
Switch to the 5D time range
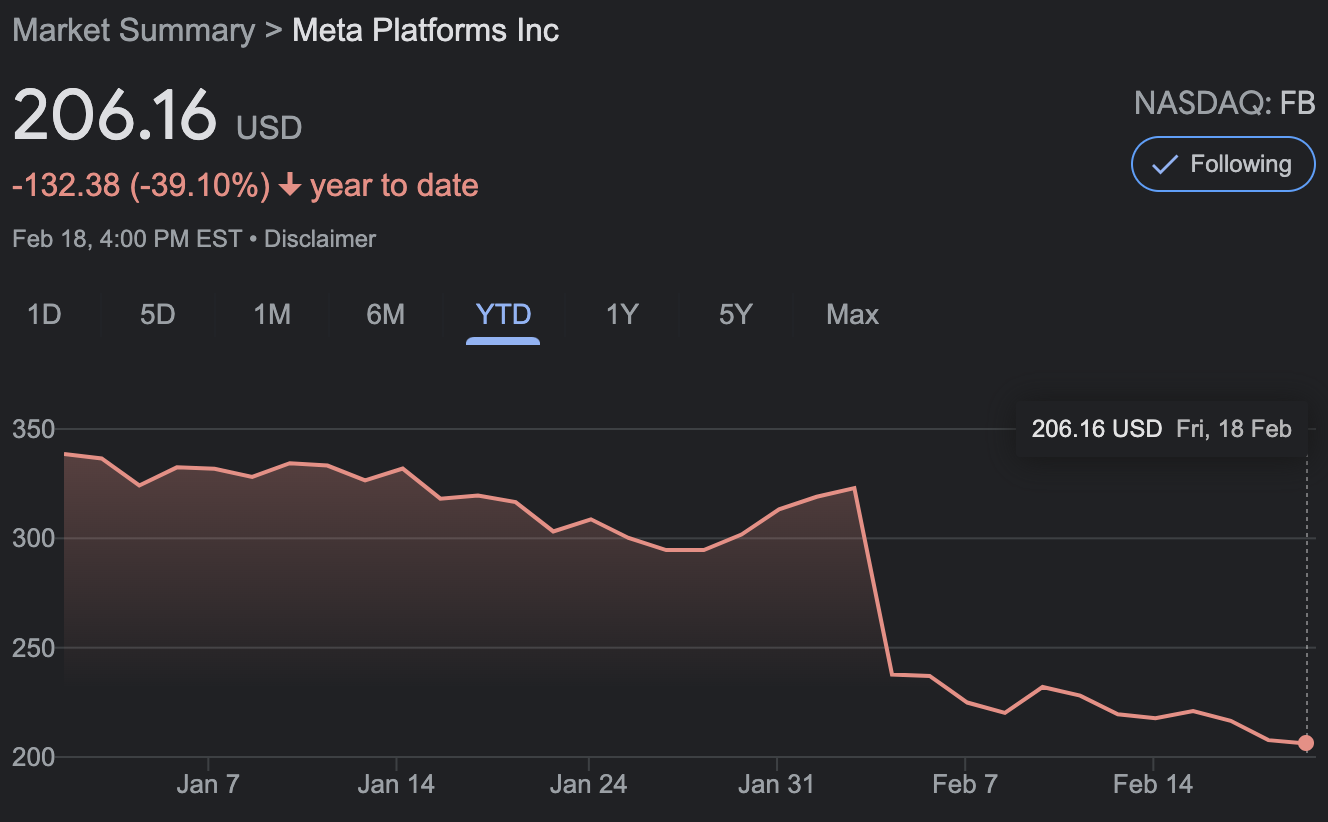[x=157, y=315]
